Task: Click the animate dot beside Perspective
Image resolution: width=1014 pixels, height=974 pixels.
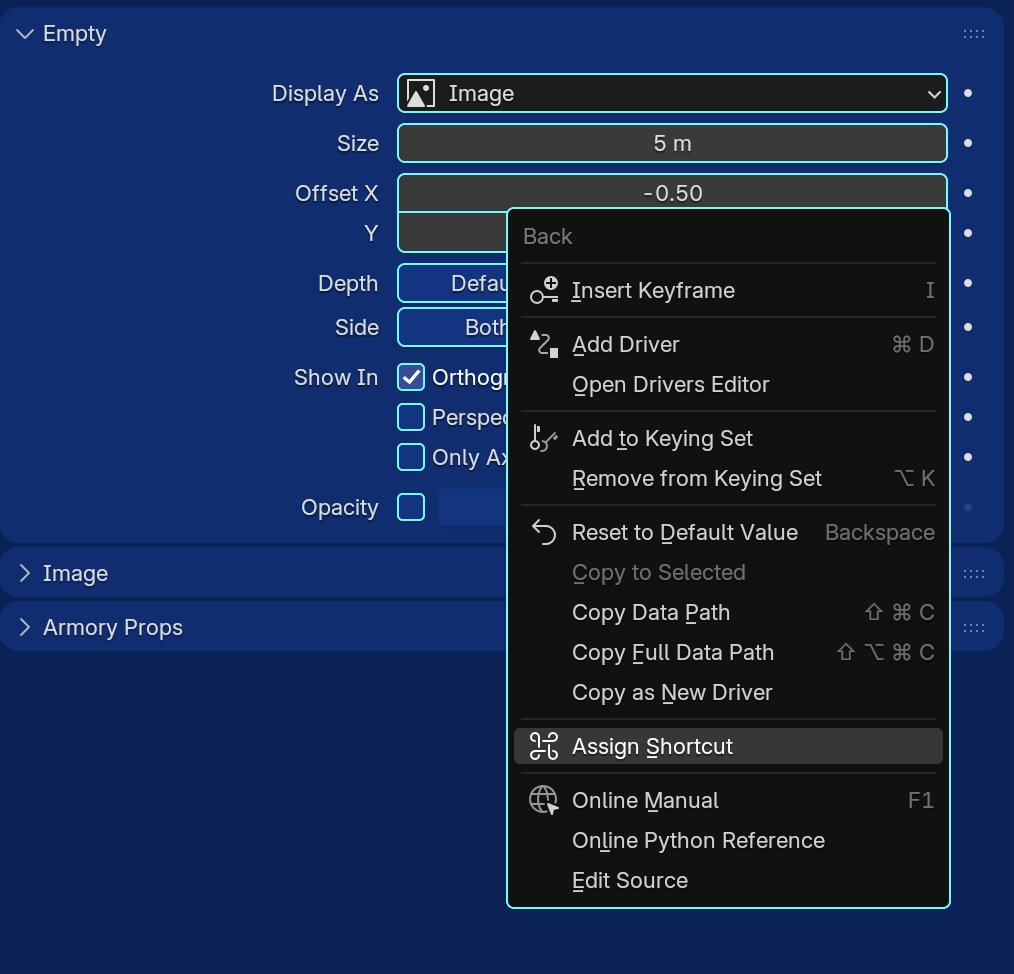Action: tap(968, 417)
